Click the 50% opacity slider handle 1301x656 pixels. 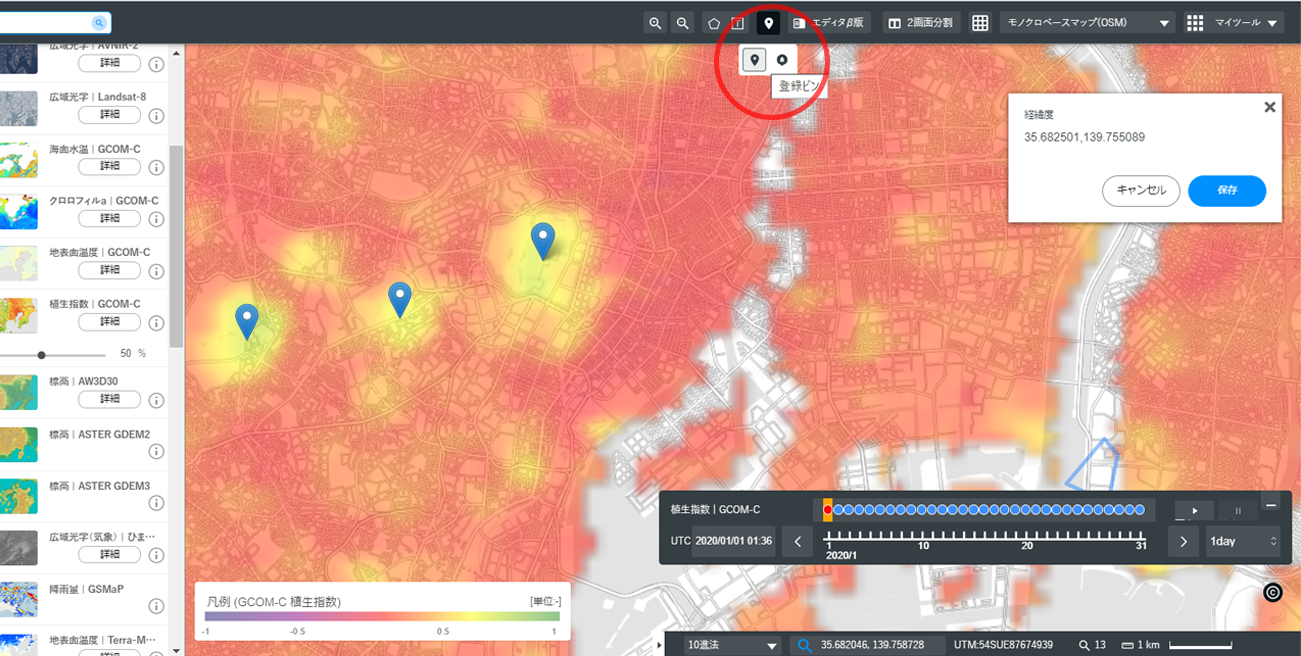point(42,354)
